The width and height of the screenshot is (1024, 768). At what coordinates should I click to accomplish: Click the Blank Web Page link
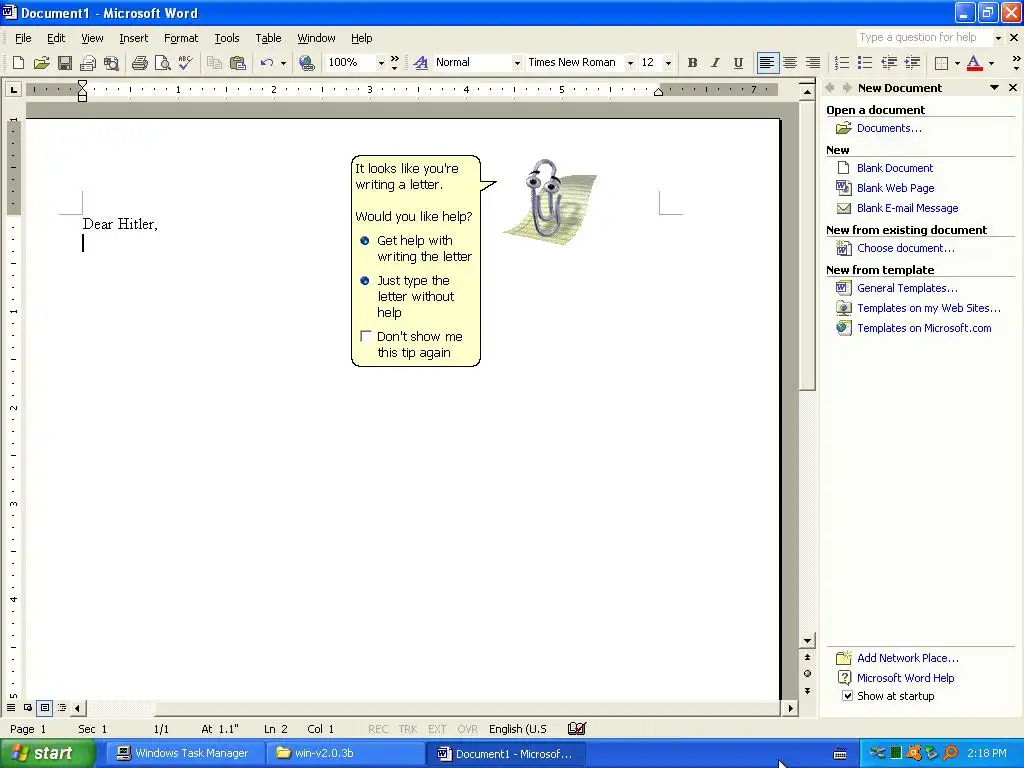point(895,188)
